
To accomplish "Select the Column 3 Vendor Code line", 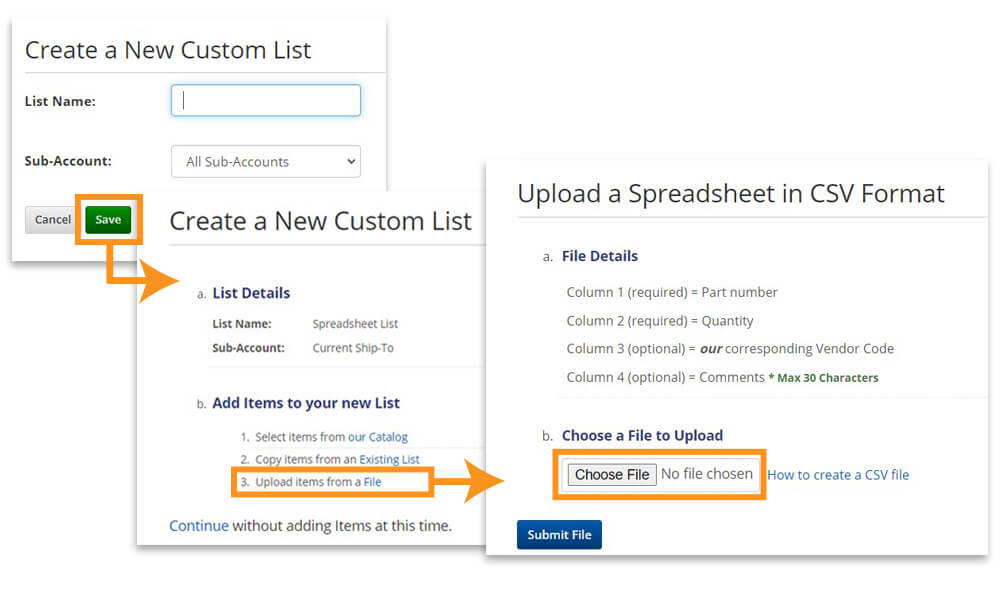I will click(x=730, y=349).
